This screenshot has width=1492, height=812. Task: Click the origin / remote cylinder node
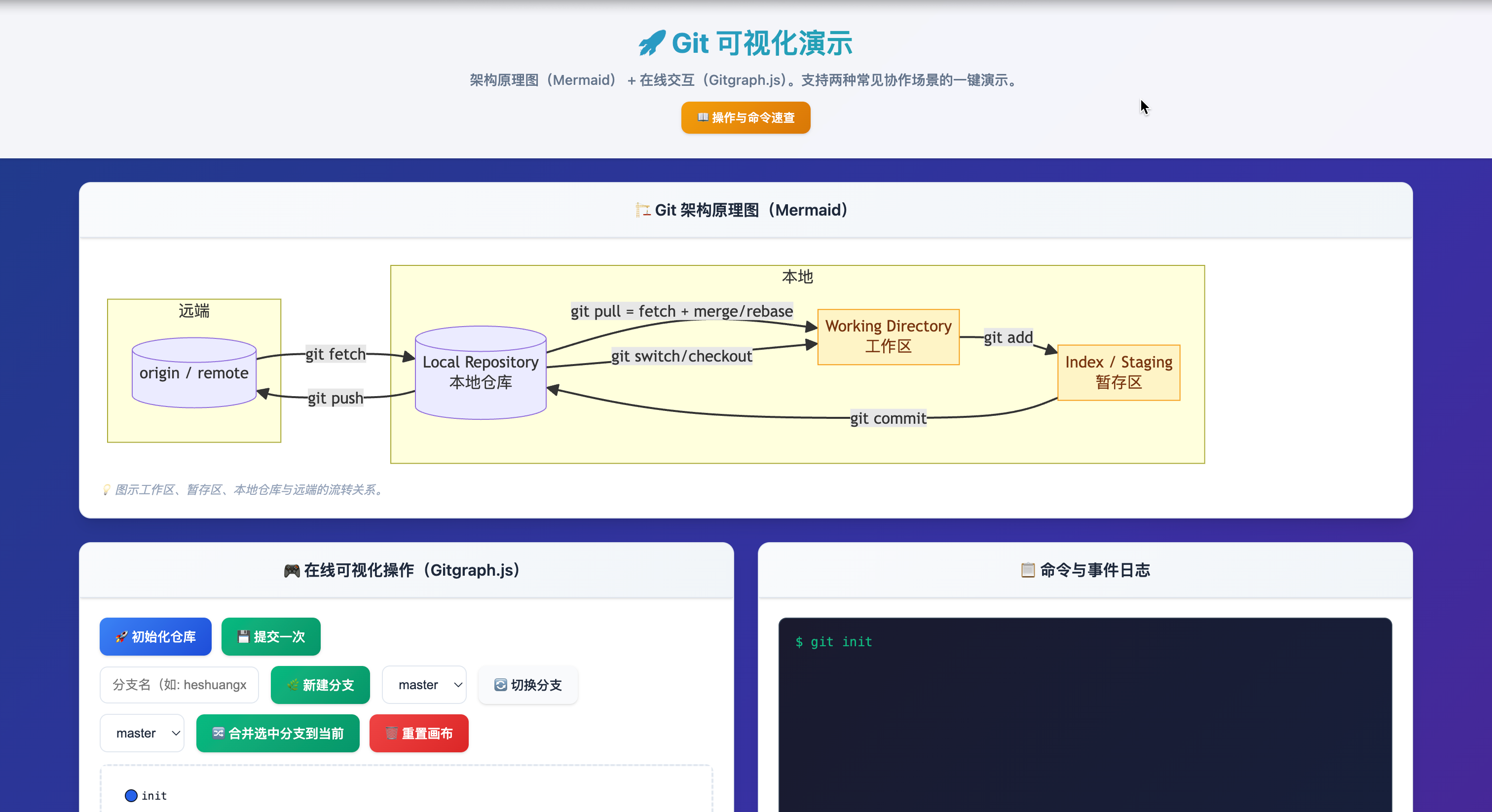pyautogui.click(x=194, y=373)
